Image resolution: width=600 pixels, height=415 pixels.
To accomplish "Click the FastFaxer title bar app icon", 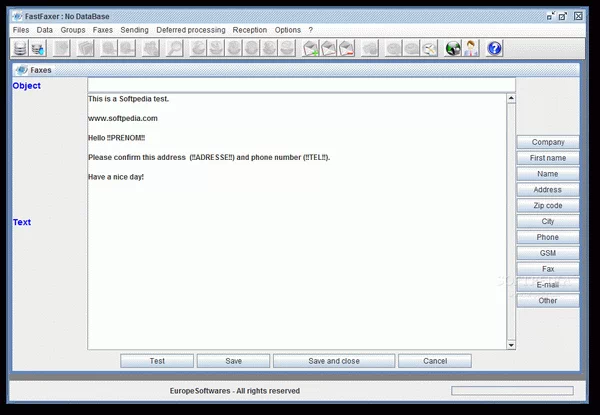I will [x=18, y=16].
